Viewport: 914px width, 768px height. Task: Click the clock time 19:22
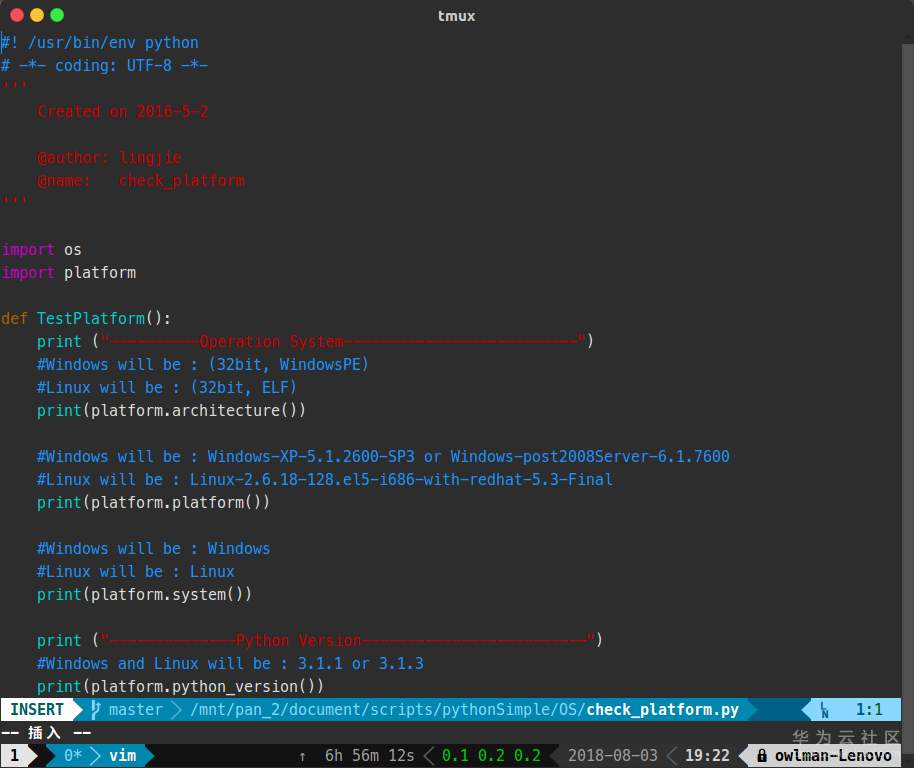pos(707,756)
